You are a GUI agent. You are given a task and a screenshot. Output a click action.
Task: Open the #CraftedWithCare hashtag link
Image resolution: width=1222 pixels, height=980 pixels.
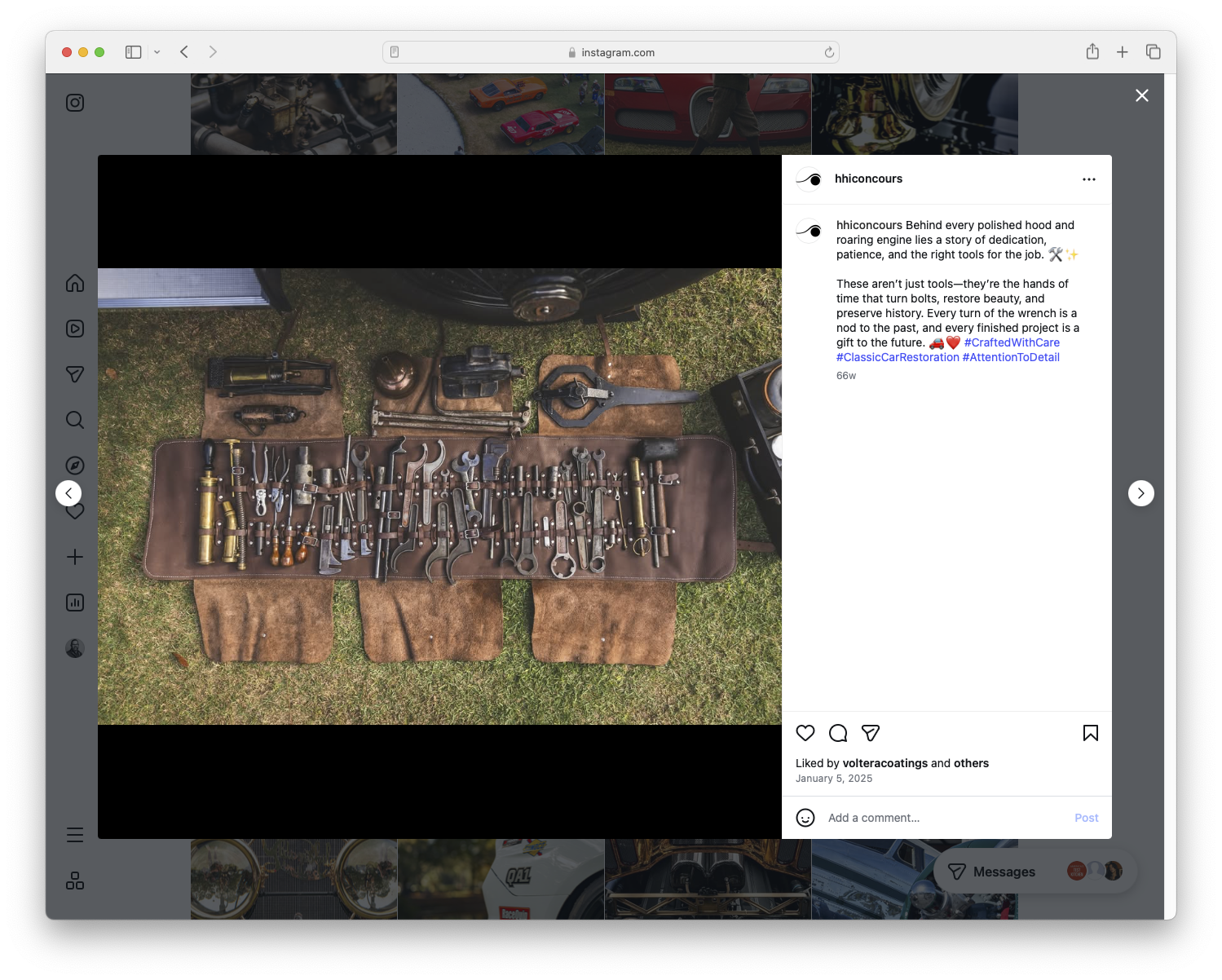click(1012, 342)
